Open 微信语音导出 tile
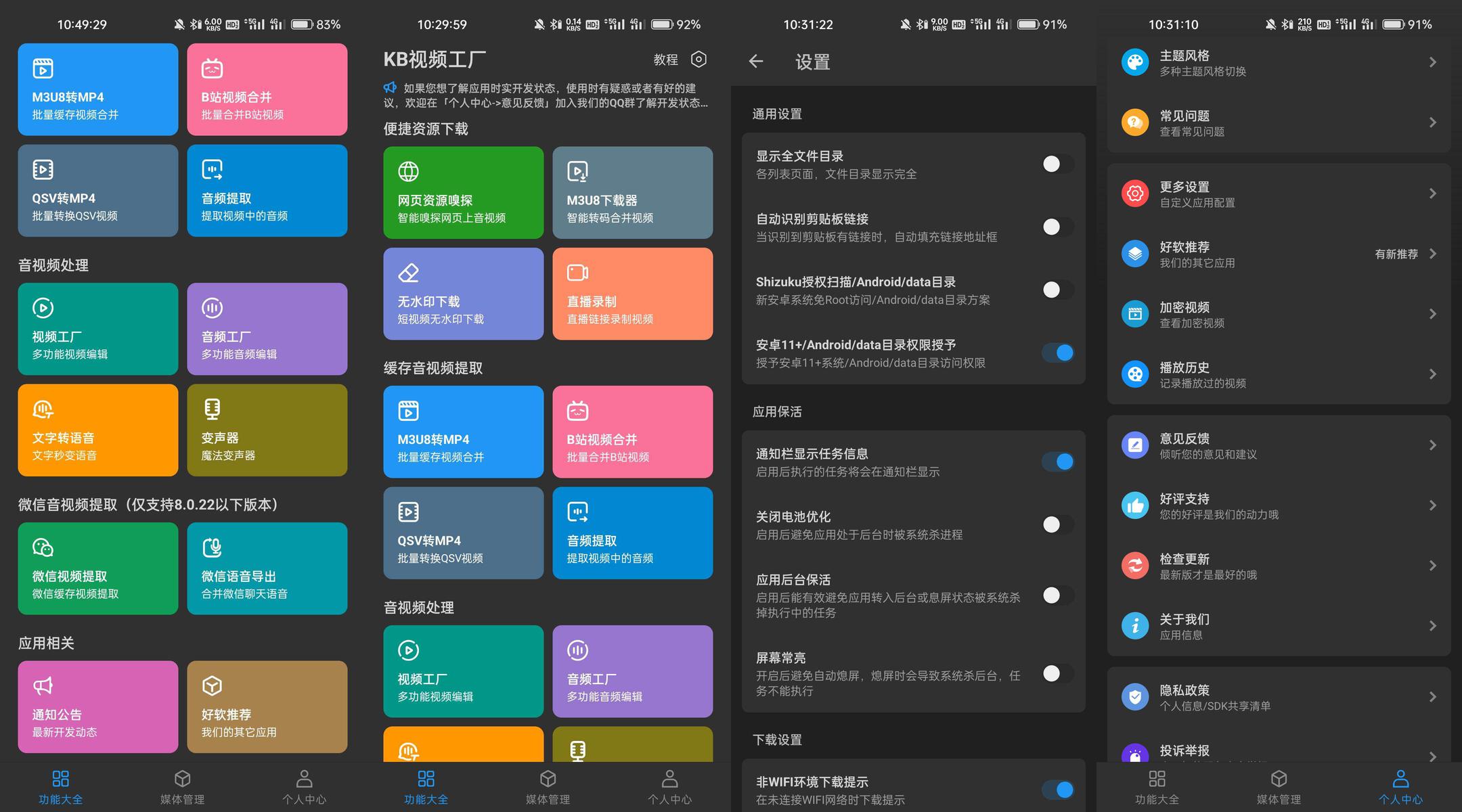 point(267,568)
